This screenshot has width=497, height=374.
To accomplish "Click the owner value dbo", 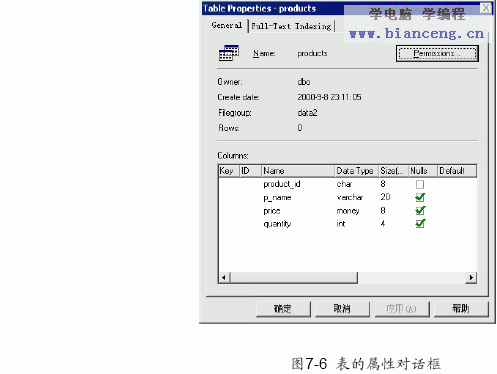I will tap(304, 82).
